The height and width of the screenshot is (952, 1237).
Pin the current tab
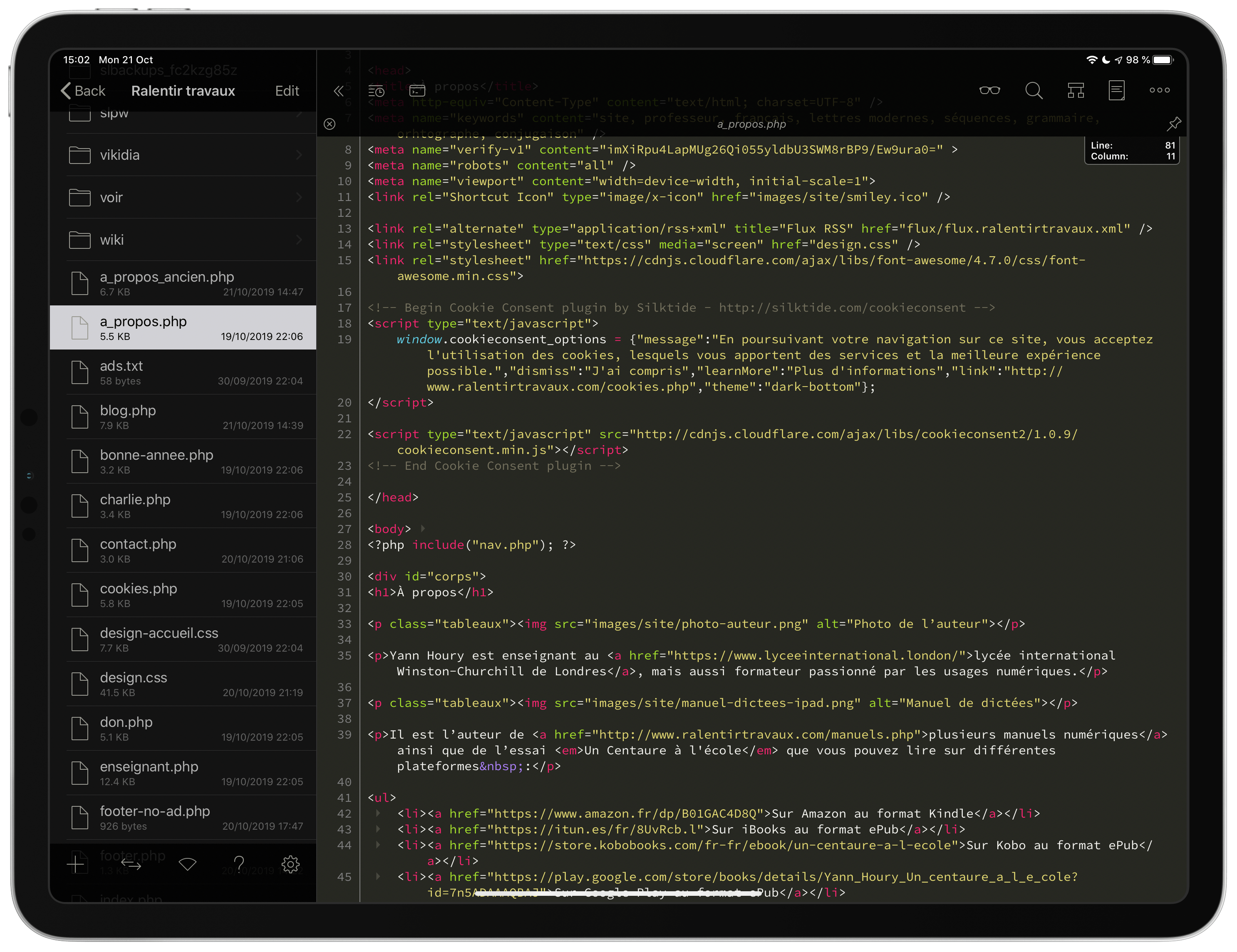click(1174, 124)
